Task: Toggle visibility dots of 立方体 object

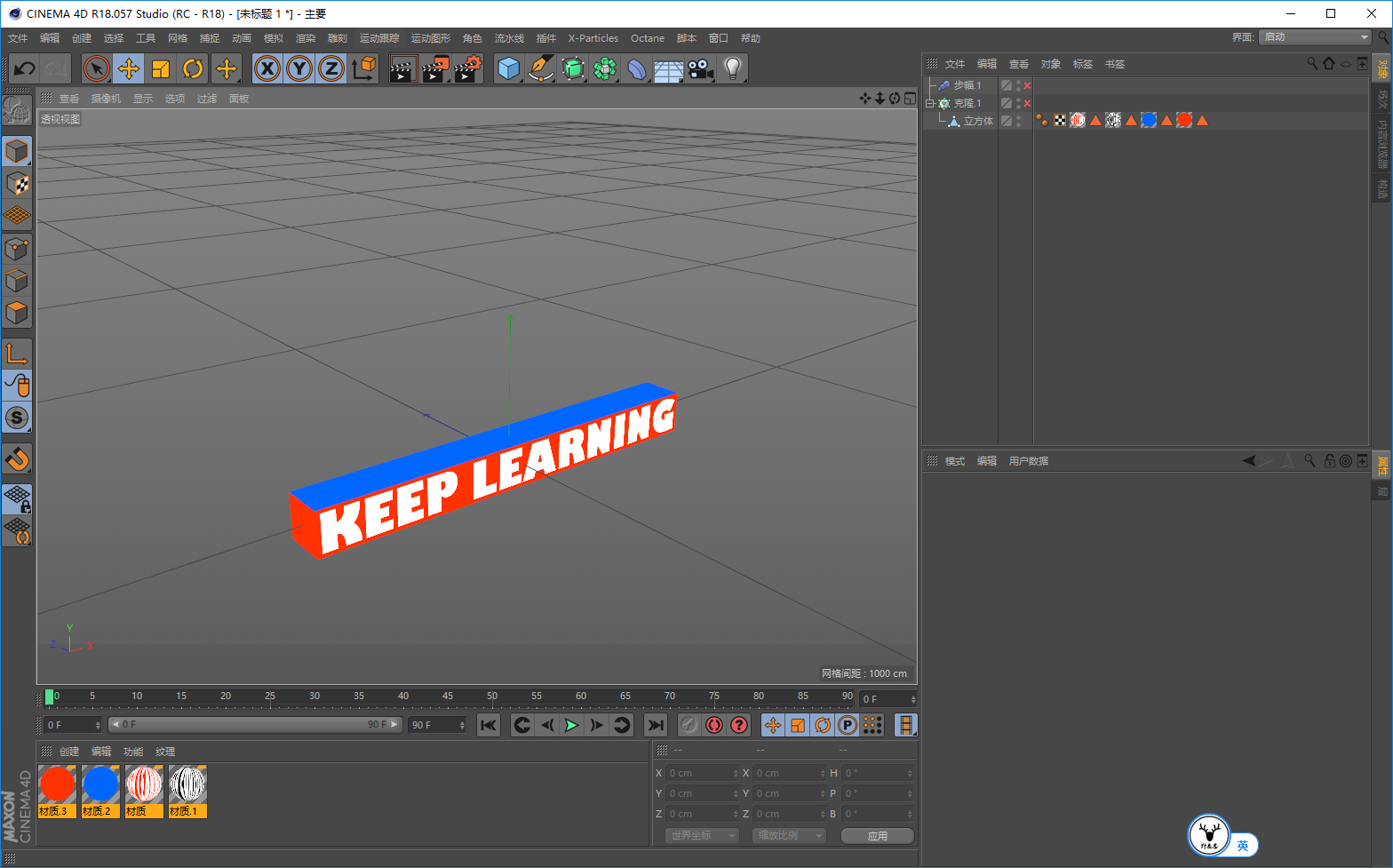Action: pos(1018,121)
